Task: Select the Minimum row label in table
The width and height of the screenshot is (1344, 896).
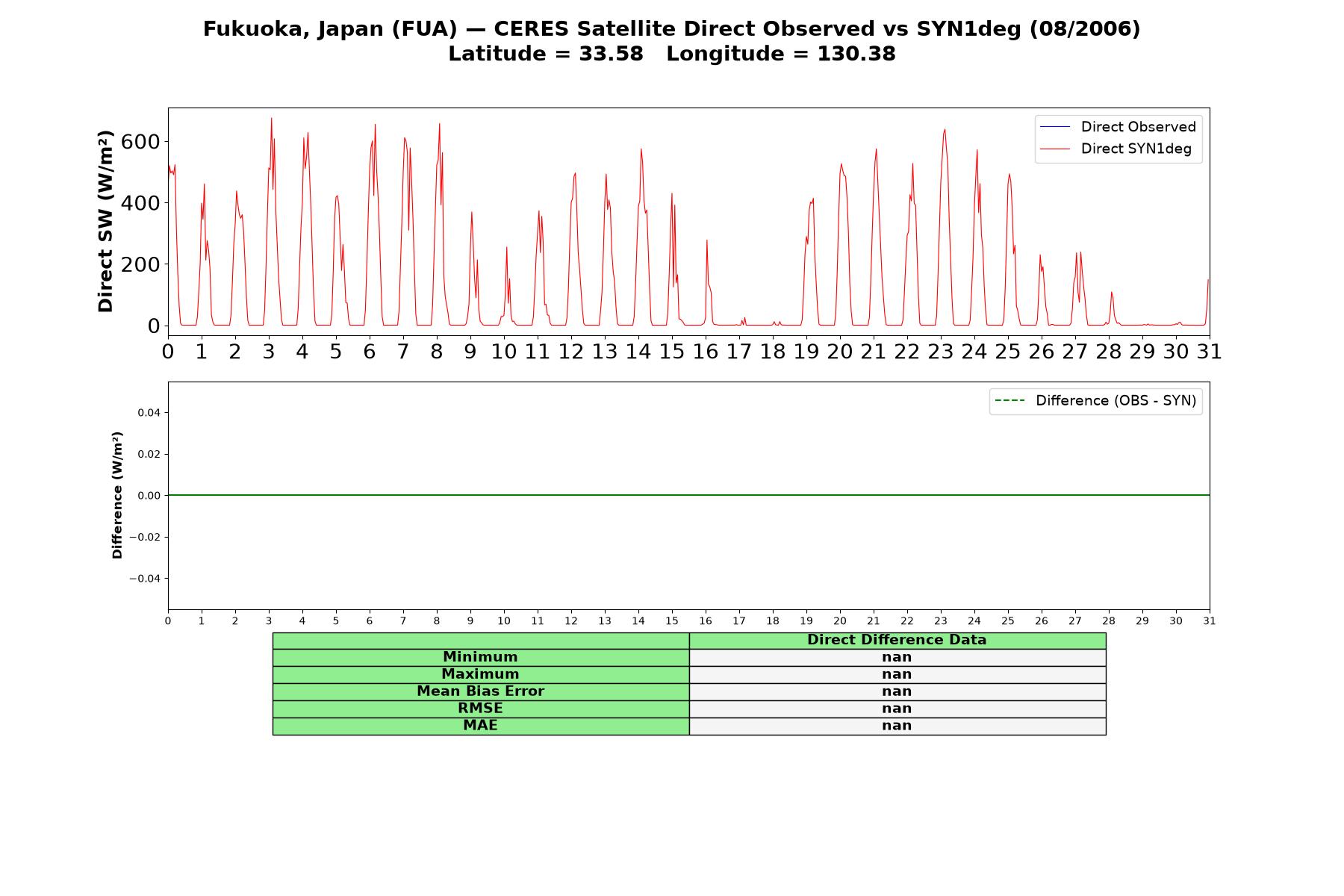Action: click(481, 657)
